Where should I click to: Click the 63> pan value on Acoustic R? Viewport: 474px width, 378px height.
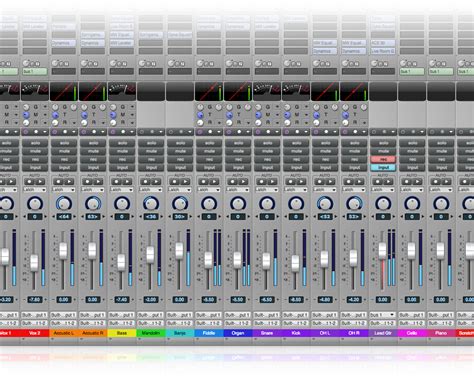(x=93, y=217)
